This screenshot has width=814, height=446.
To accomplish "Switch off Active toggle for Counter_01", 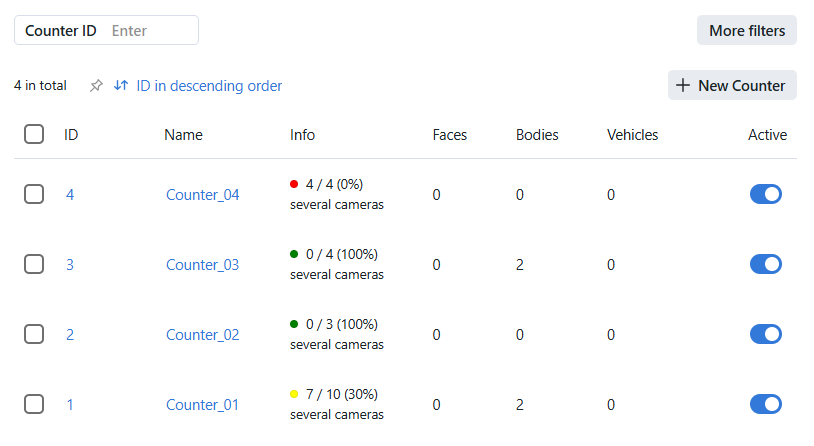I will point(765,404).
